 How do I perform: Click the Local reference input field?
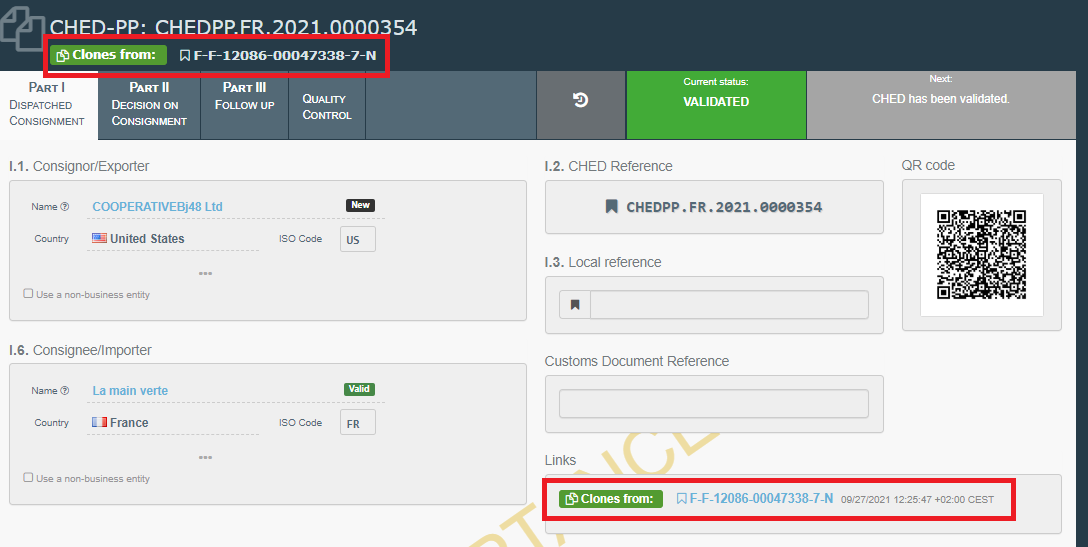[729, 305]
